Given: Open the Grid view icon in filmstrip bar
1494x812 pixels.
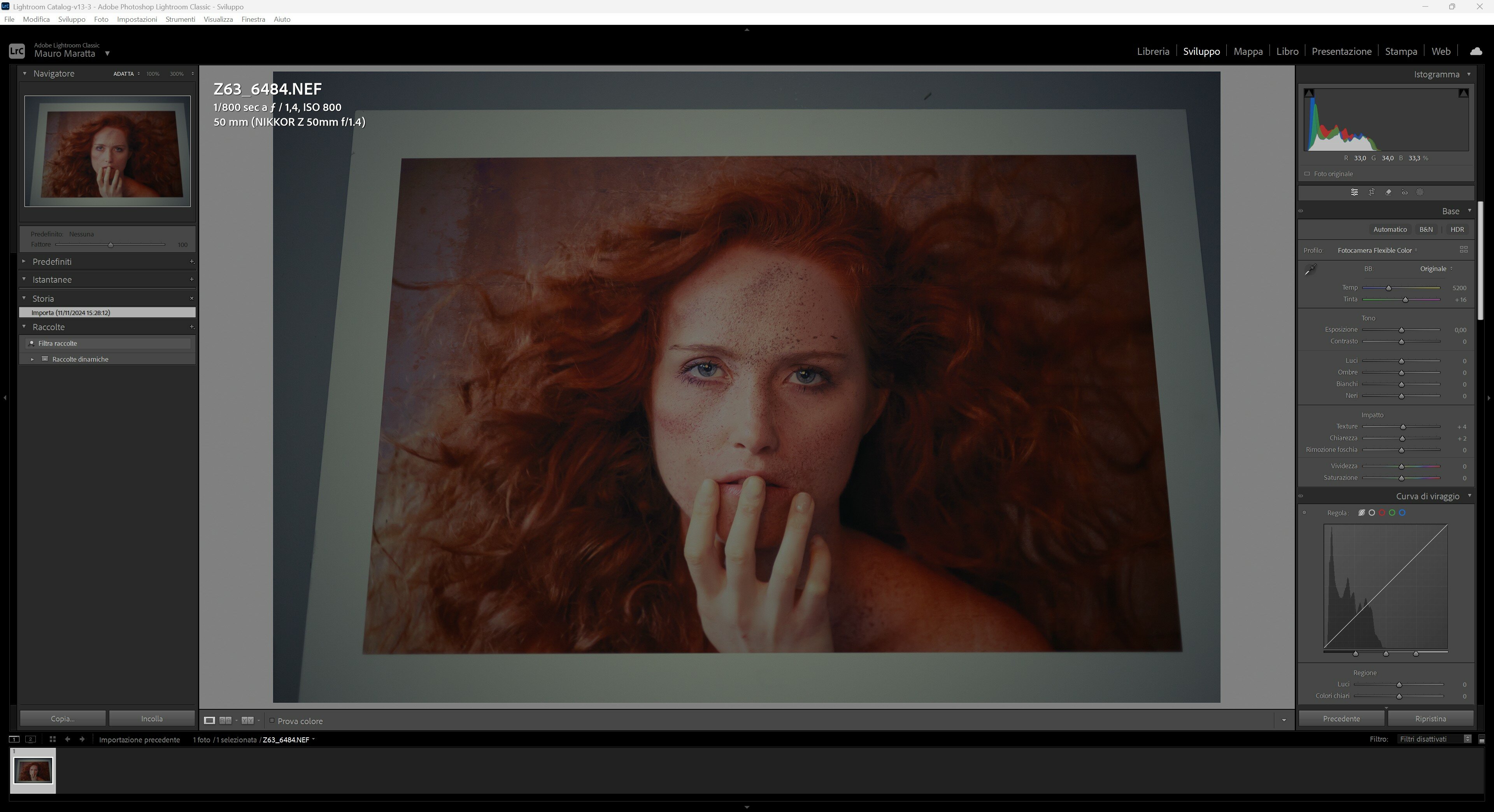Looking at the screenshot, I should point(52,740).
